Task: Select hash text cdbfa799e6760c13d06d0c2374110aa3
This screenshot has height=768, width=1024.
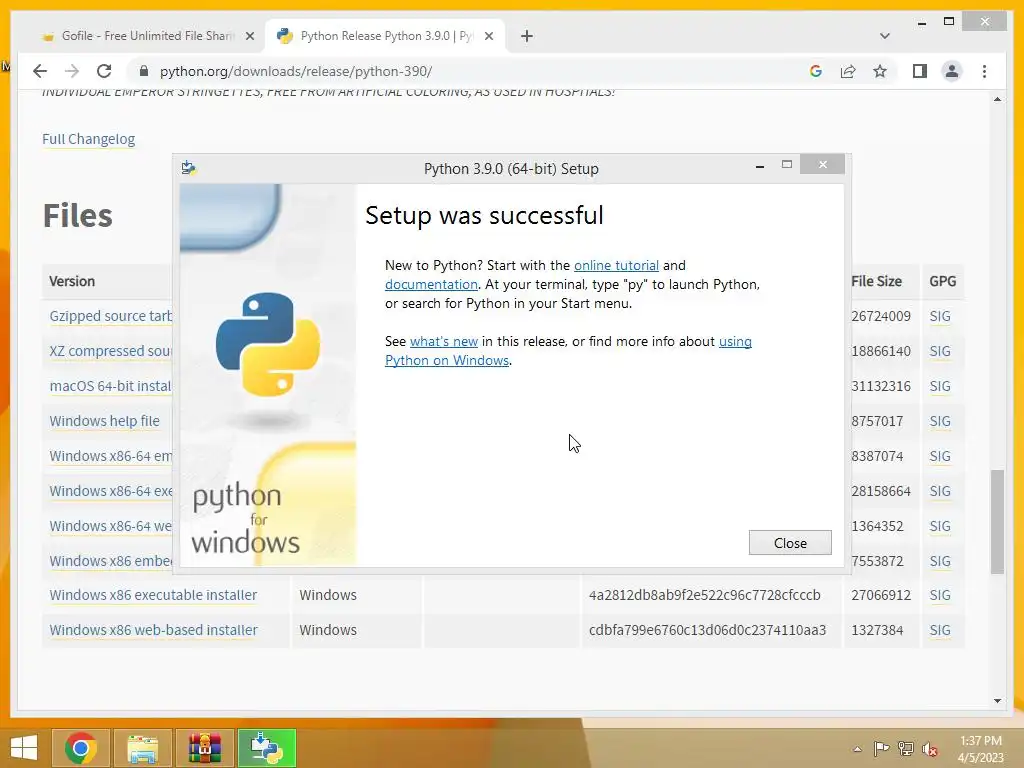Action: pos(707,630)
